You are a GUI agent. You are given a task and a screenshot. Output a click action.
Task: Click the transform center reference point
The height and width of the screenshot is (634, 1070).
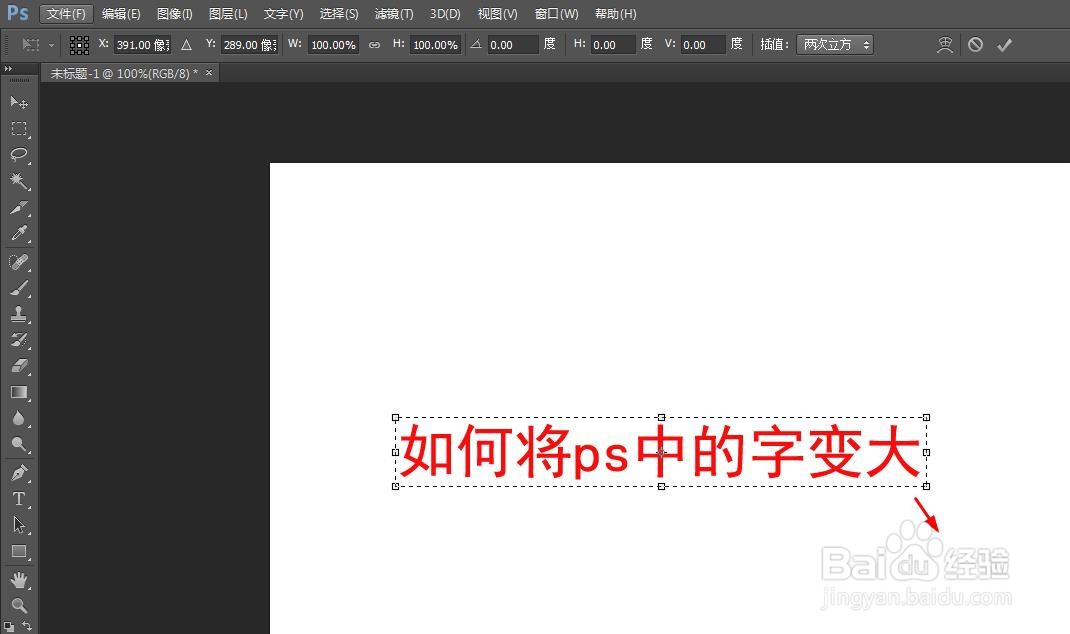[661, 452]
